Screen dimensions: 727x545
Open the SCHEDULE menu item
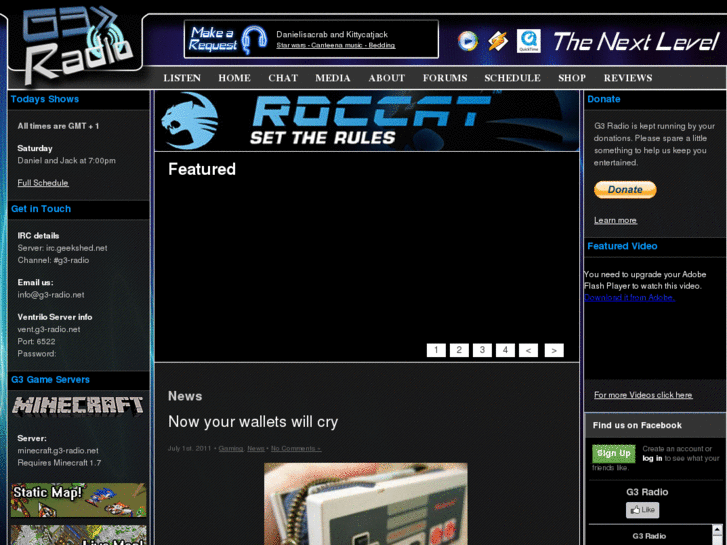(512, 78)
